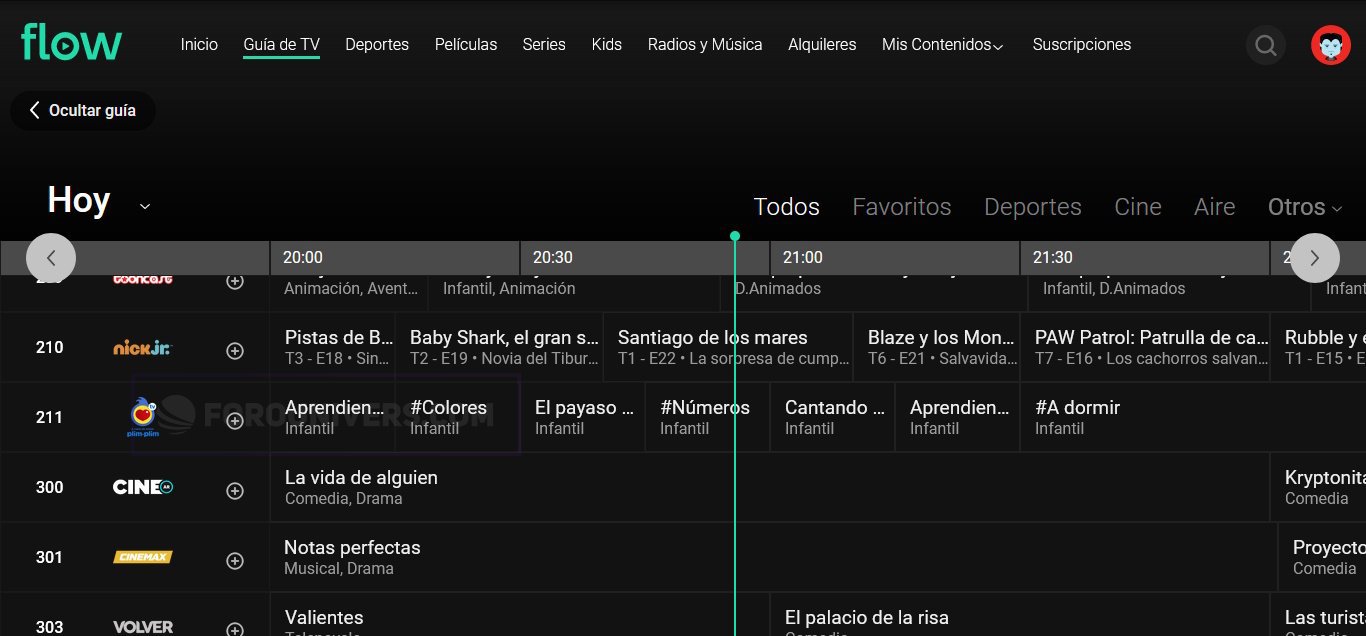
Task: Open the Mis Contenidos menu
Action: [942, 45]
